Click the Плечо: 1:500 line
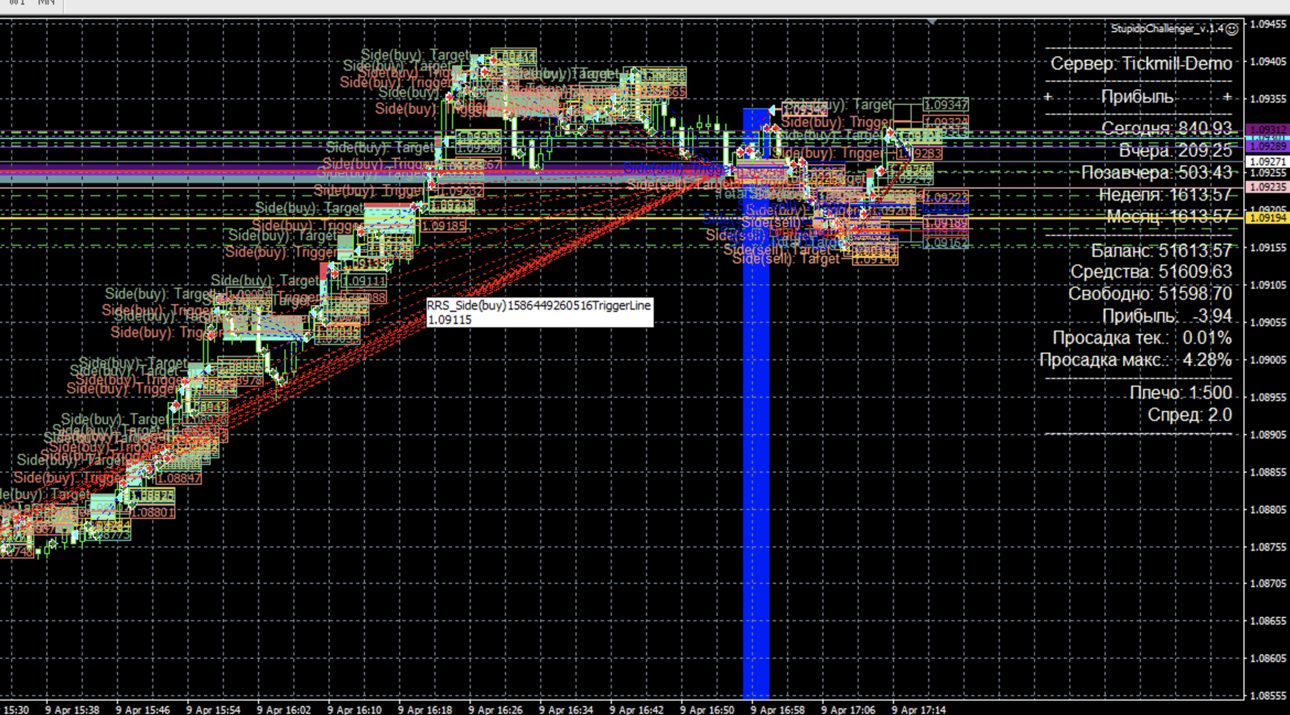Viewport: 1290px width, 715px height. point(1180,392)
